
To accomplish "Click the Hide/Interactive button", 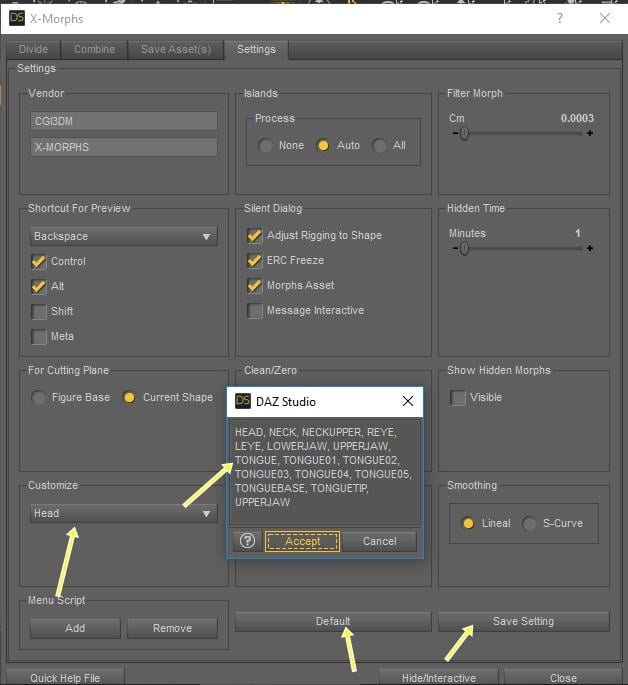I will pos(439,677).
